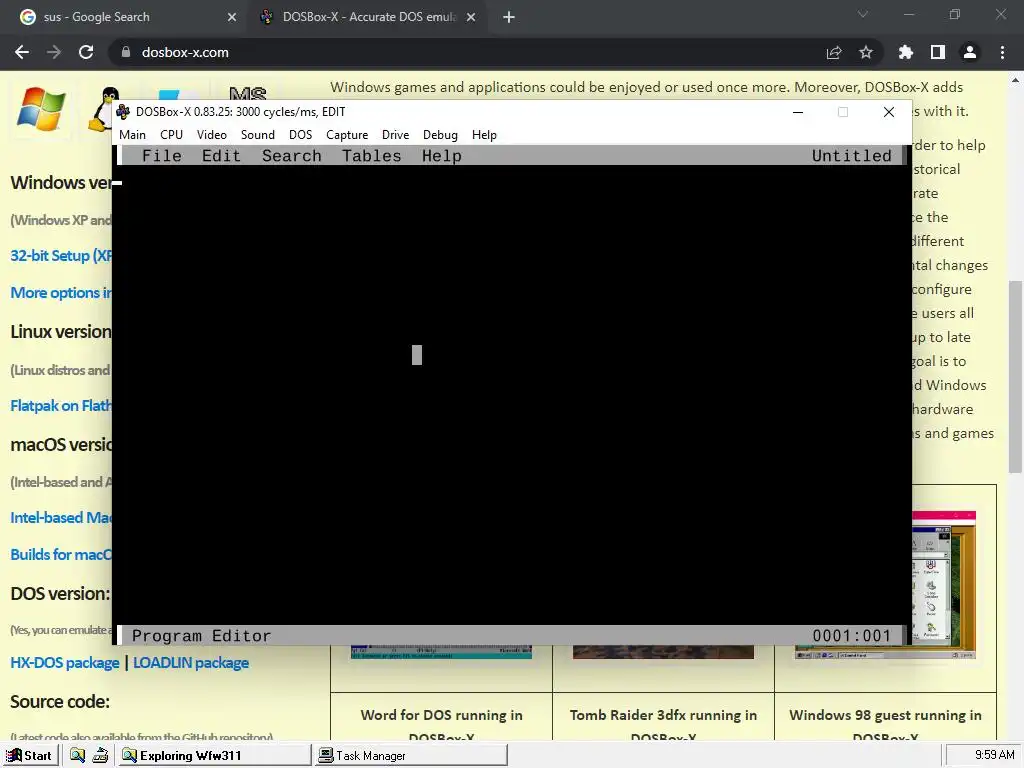
Task: Open the editor's Edit menu
Action: click(221, 155)
